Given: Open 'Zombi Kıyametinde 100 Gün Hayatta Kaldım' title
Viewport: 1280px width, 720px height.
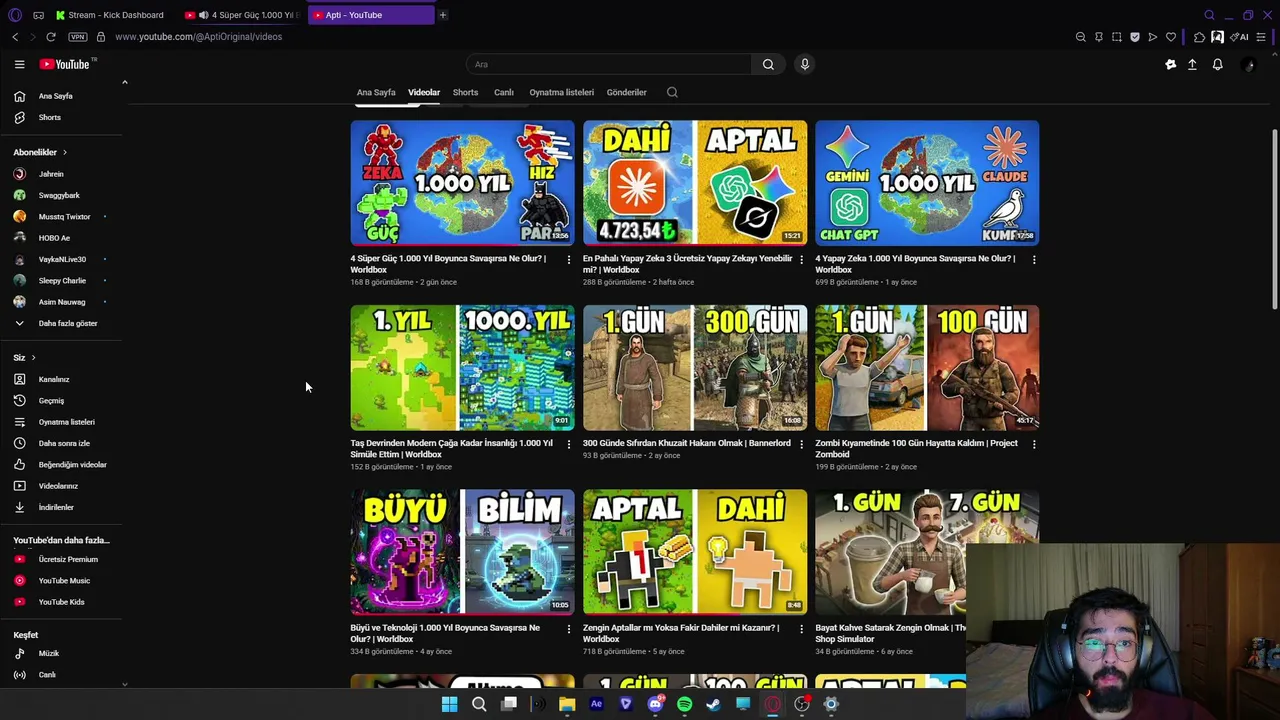Looking at the screenshot, I should click(x=916, y=449).
